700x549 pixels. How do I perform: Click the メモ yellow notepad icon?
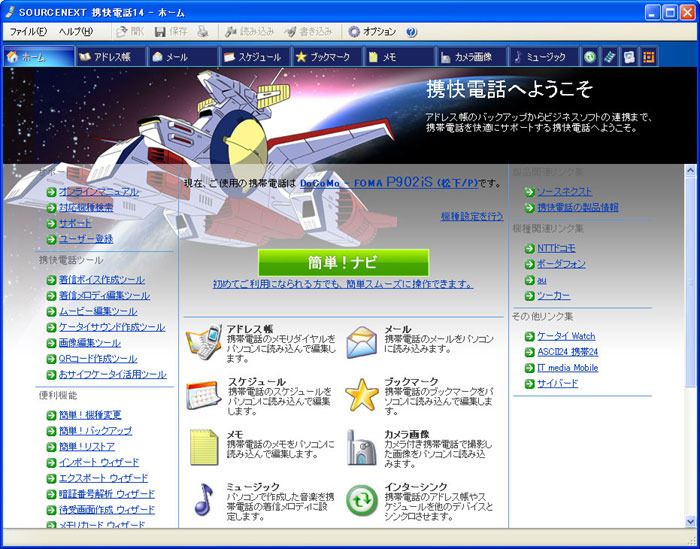(204, 447)
